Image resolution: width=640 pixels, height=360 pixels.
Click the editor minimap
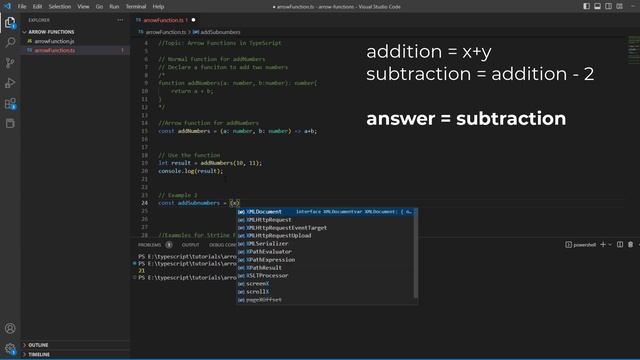[x=633, y=50]
